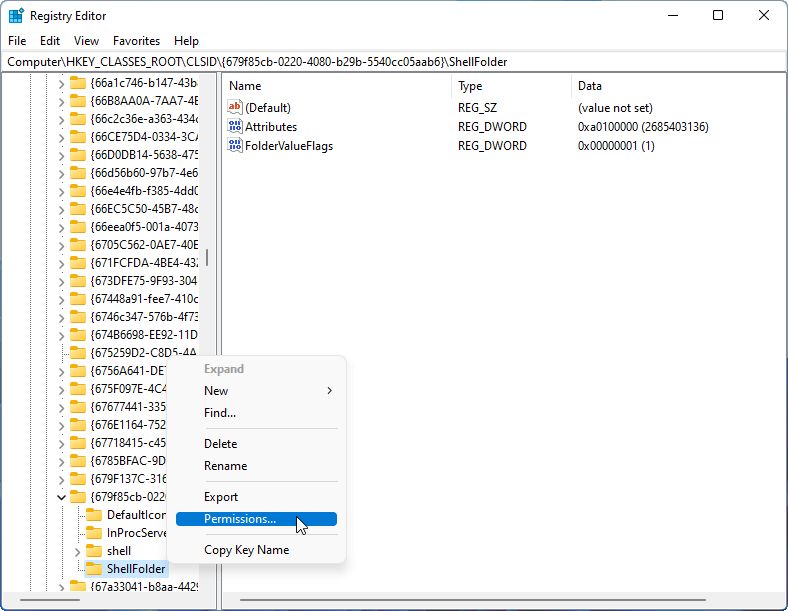Click the Attributes DWORD value icon
Screen dimensions: 788x611
[235, 126]
